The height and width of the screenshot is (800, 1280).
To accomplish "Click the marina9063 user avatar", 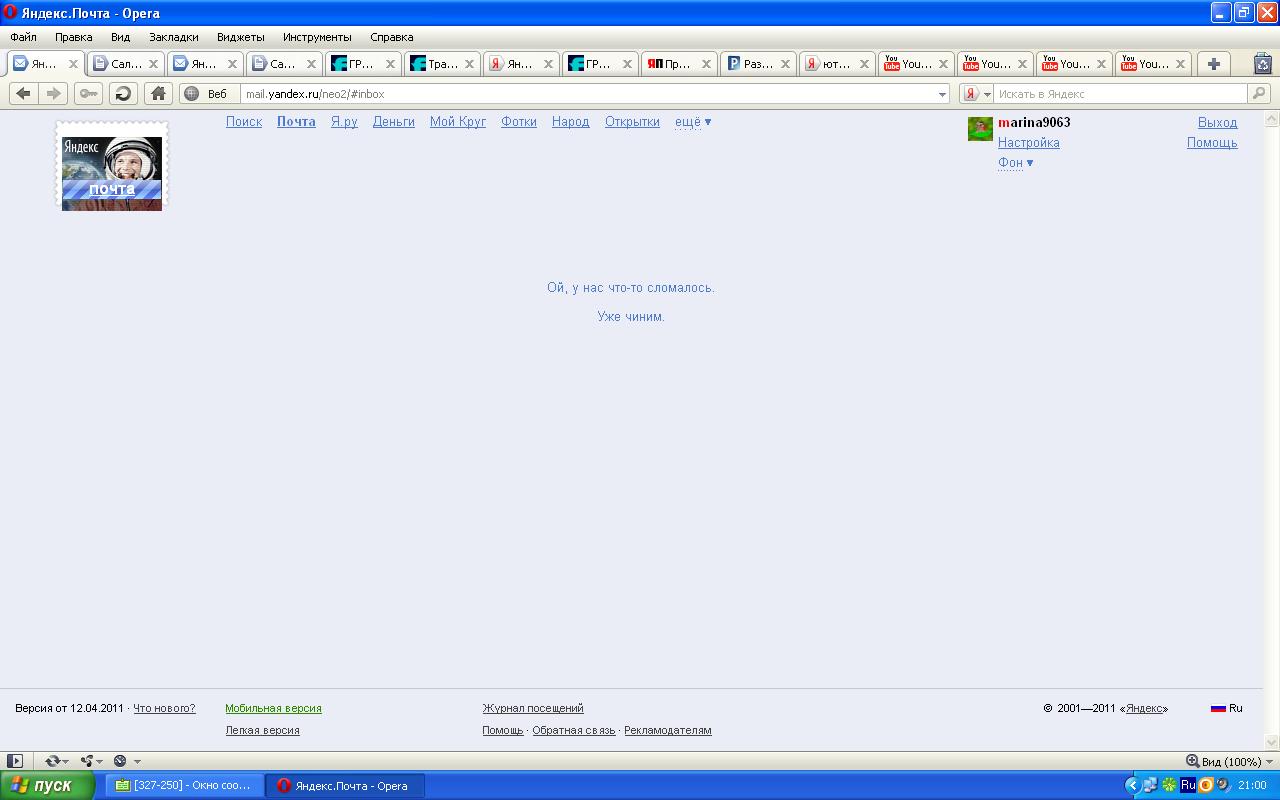I will click(980, 129).
